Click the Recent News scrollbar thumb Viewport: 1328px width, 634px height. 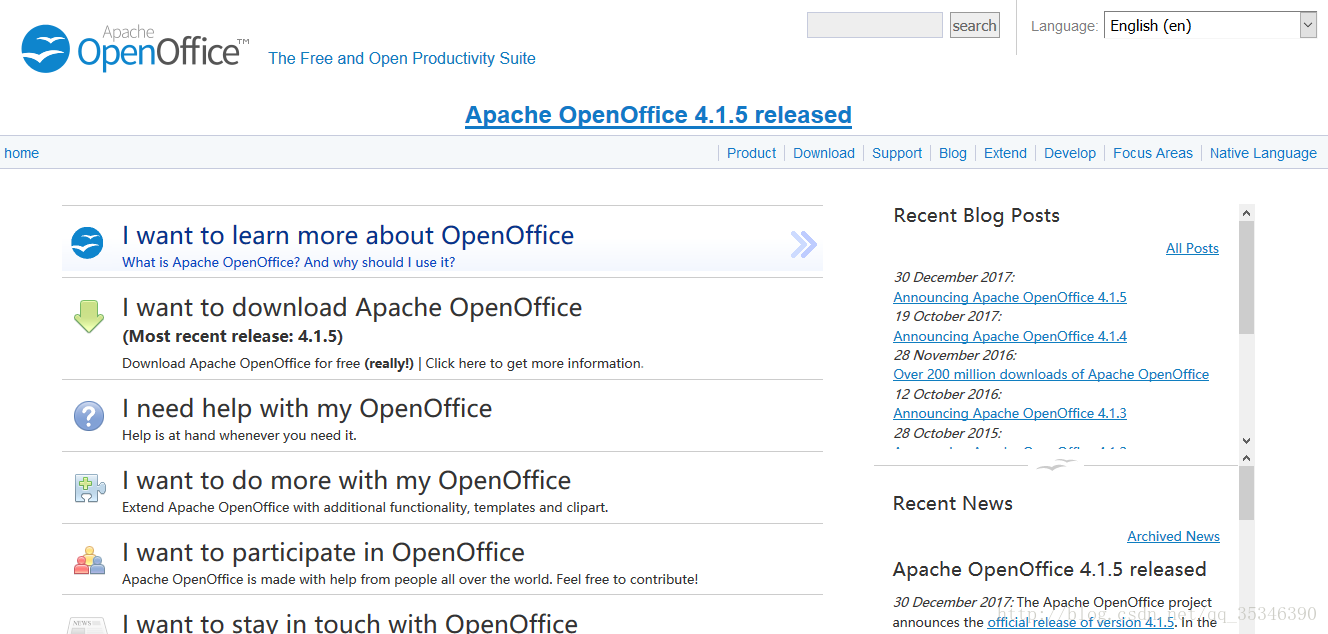[1246, 493]
